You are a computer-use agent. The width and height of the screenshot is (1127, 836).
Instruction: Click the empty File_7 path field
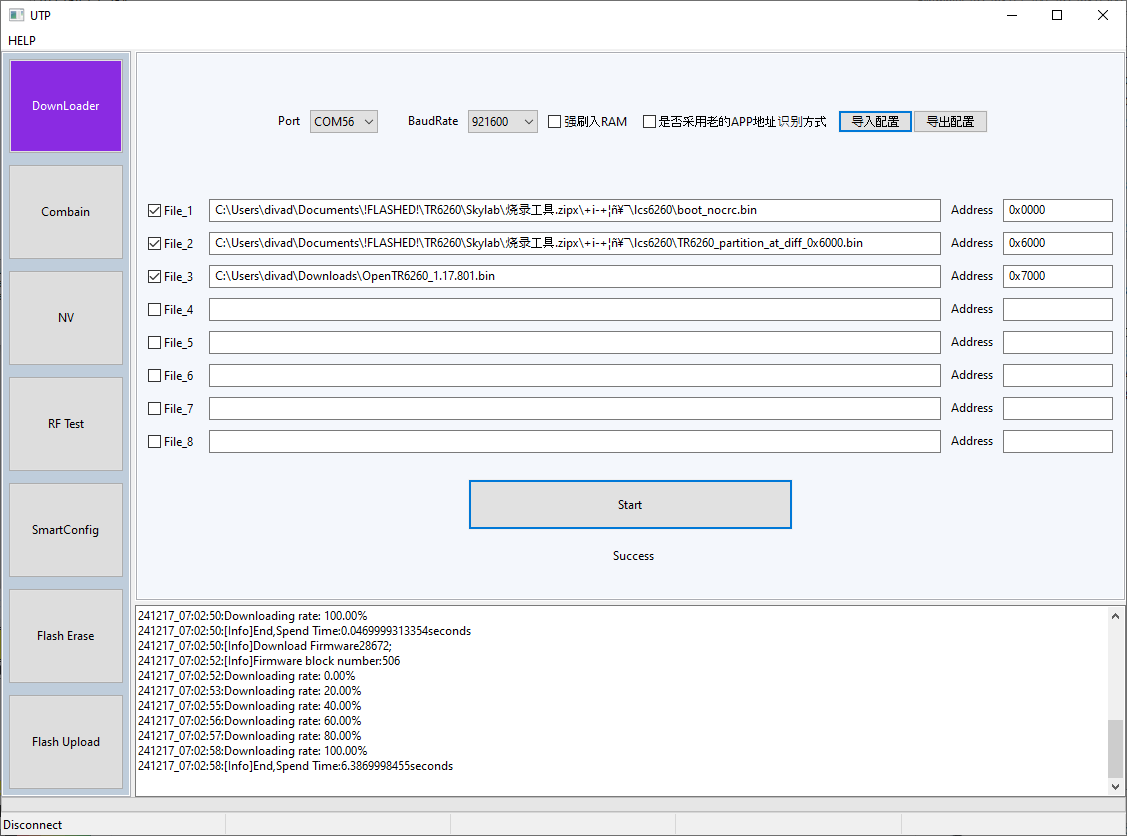point(574,409)
